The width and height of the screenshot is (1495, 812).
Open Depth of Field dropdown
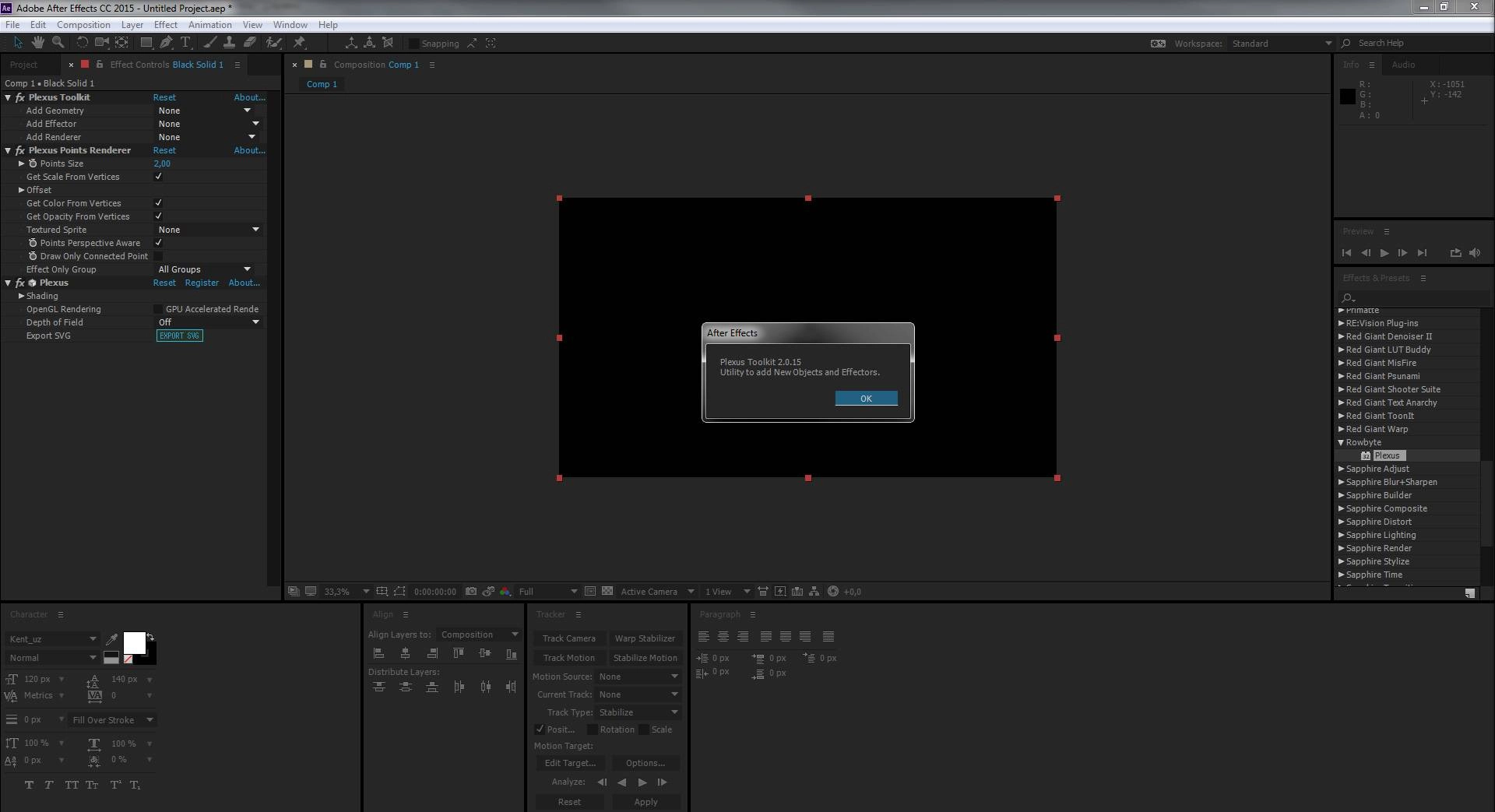point(209,322)
